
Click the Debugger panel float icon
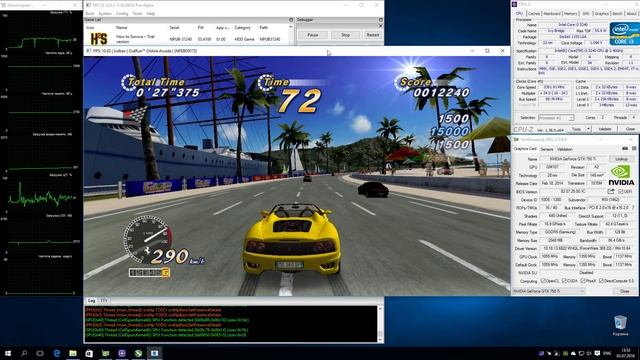tap(380, 20)
